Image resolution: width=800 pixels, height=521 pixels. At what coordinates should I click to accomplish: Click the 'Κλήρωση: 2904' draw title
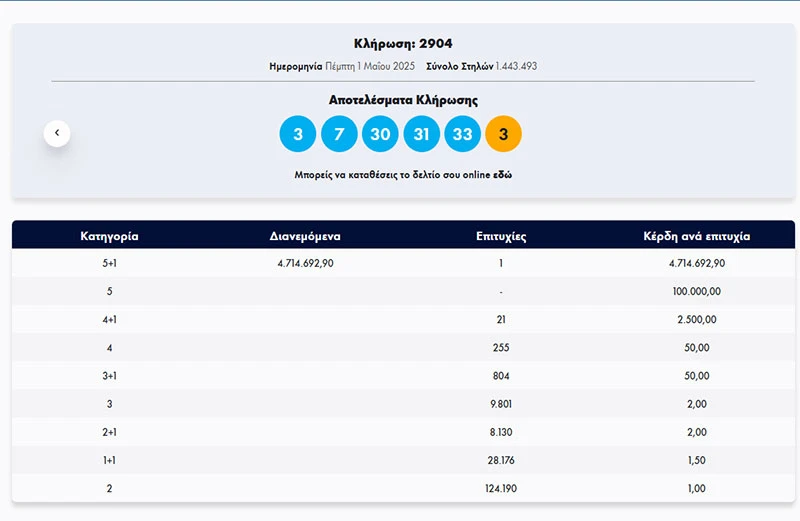click(x=403, y=44)
